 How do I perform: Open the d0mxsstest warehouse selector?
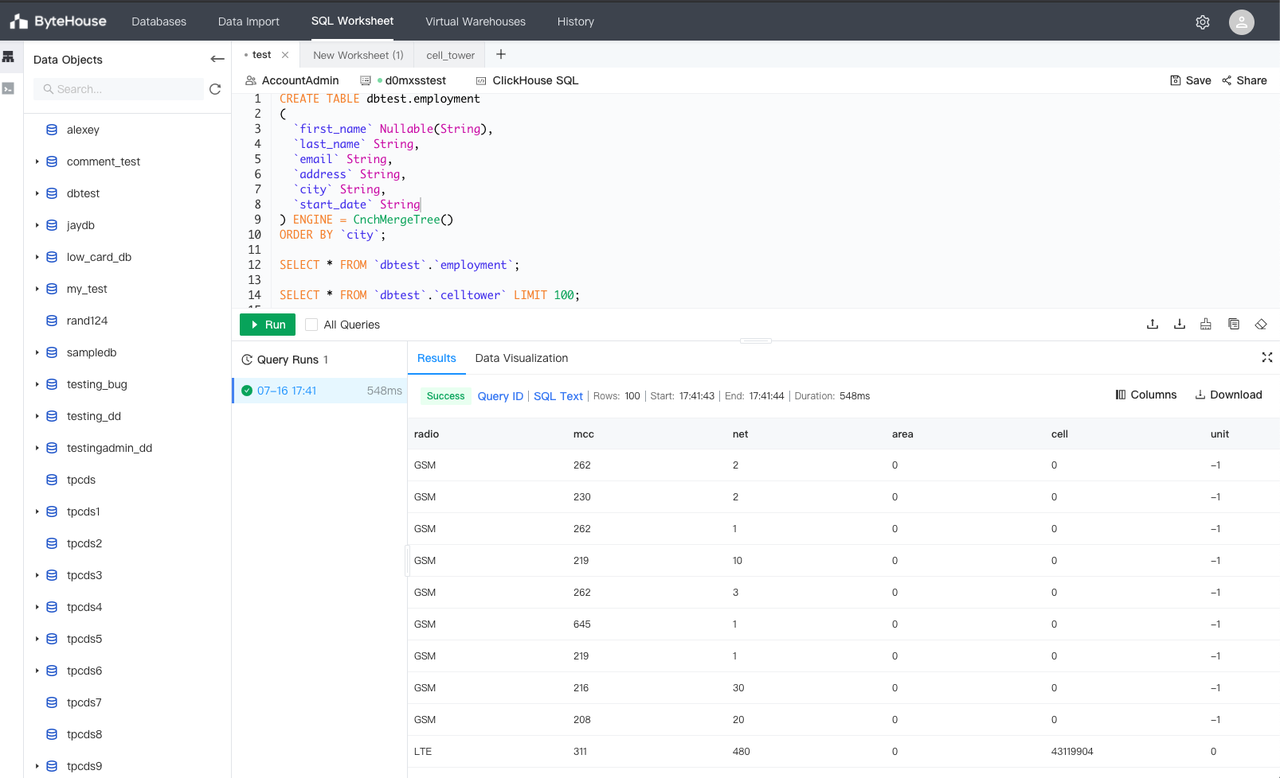click(x=410, y=80)
